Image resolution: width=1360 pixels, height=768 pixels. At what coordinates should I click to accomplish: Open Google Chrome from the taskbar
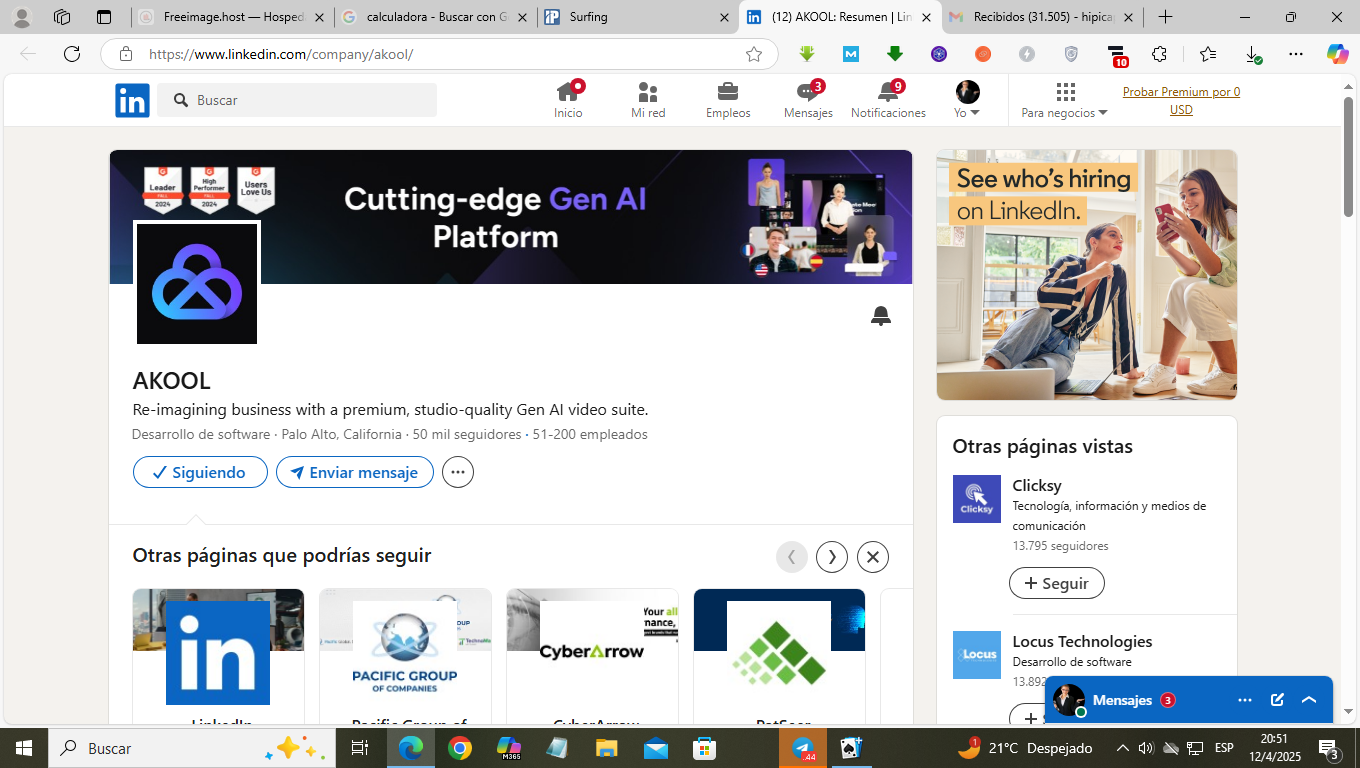click(x=460, y=748)
